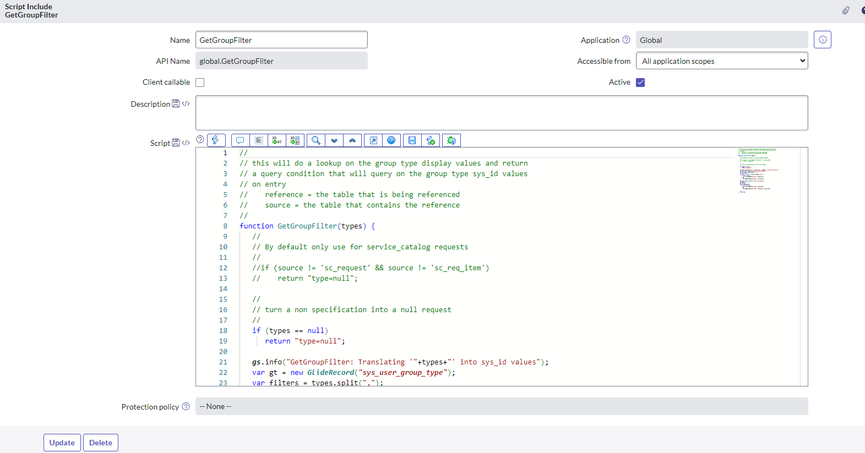This screenshot has width=865, height=453.
Task: Click the help icon beside Script toolbar
Action: 200,140
